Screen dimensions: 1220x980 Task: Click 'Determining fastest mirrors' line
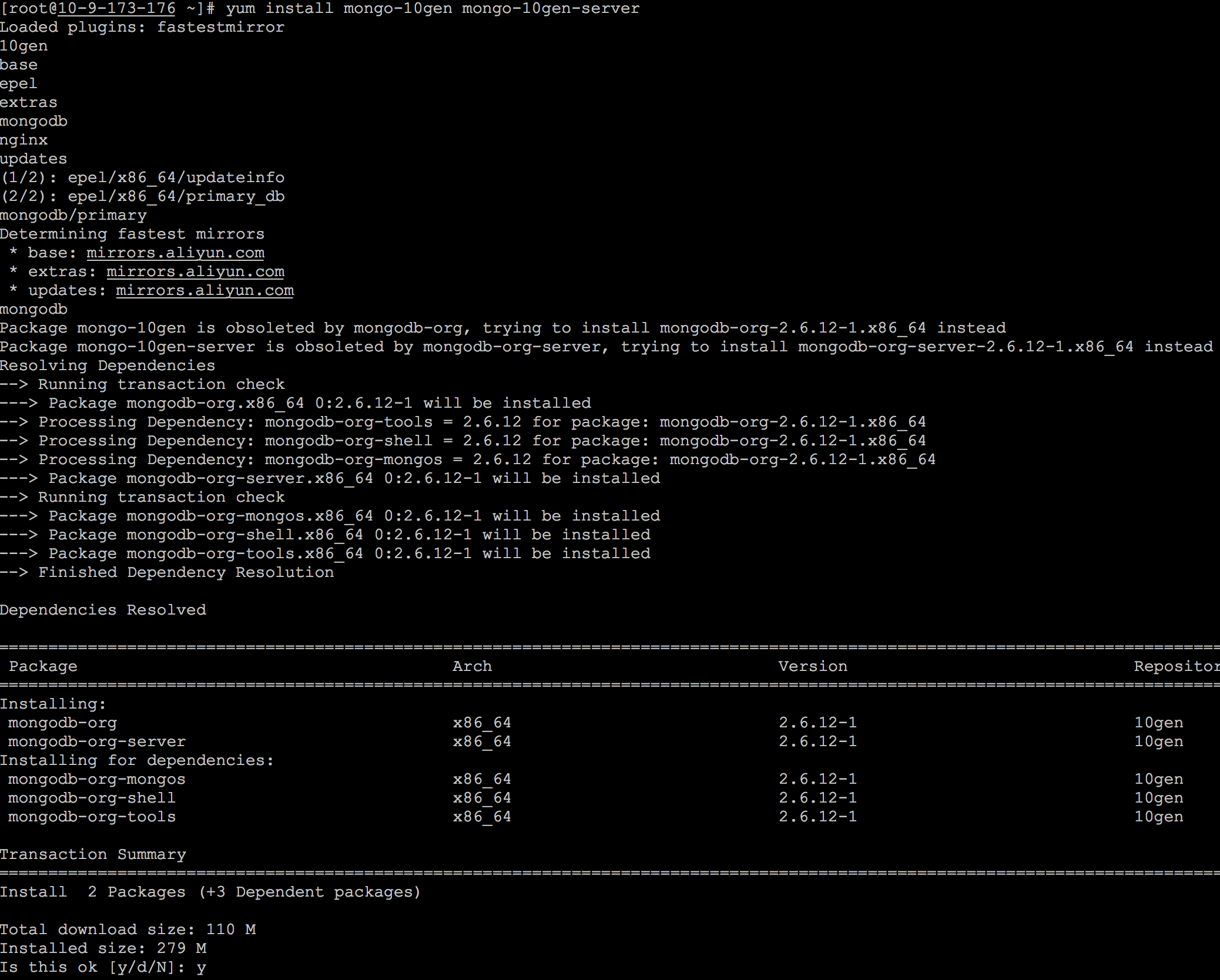[x=132, y=234]
